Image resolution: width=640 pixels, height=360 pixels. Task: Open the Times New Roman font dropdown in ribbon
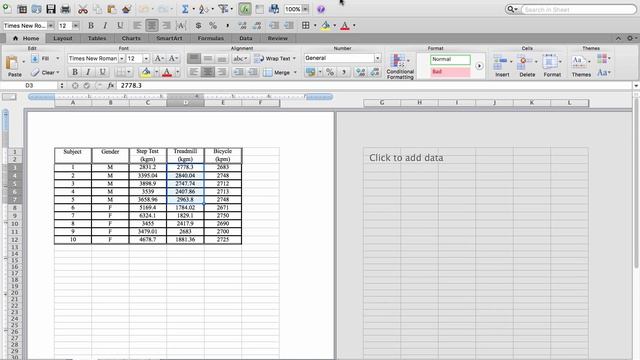122,58
